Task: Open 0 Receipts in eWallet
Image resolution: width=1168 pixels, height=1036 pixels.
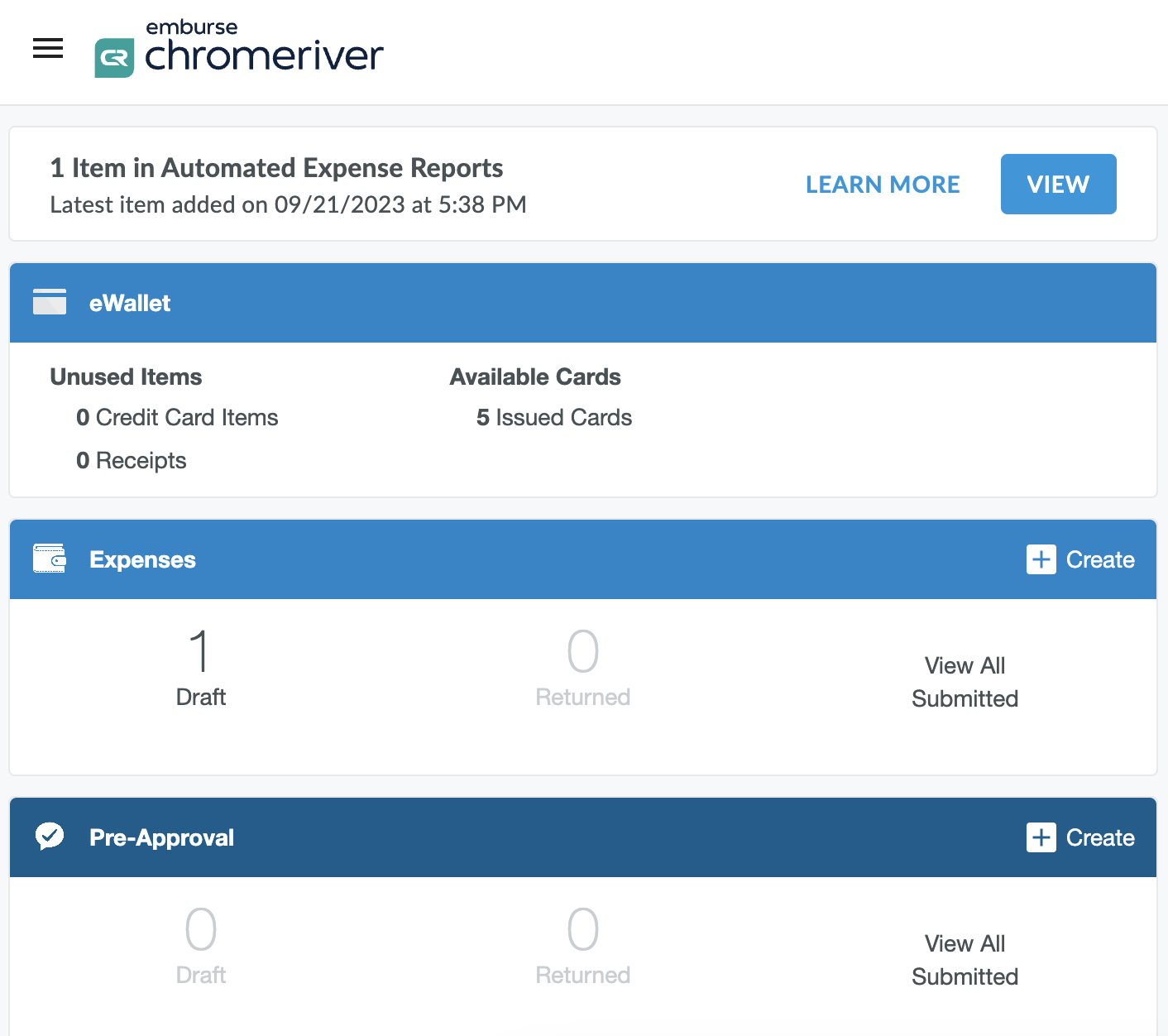Action: 132,461
